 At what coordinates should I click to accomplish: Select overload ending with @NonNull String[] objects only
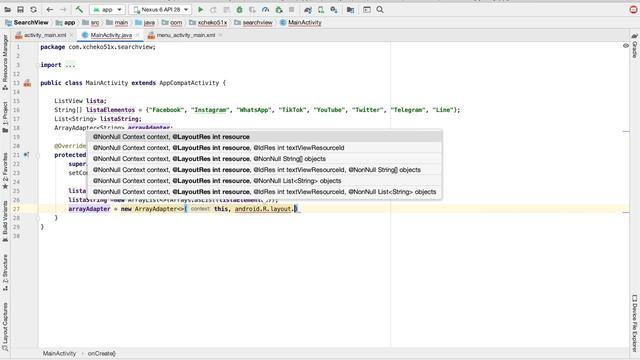click(265, 159)
